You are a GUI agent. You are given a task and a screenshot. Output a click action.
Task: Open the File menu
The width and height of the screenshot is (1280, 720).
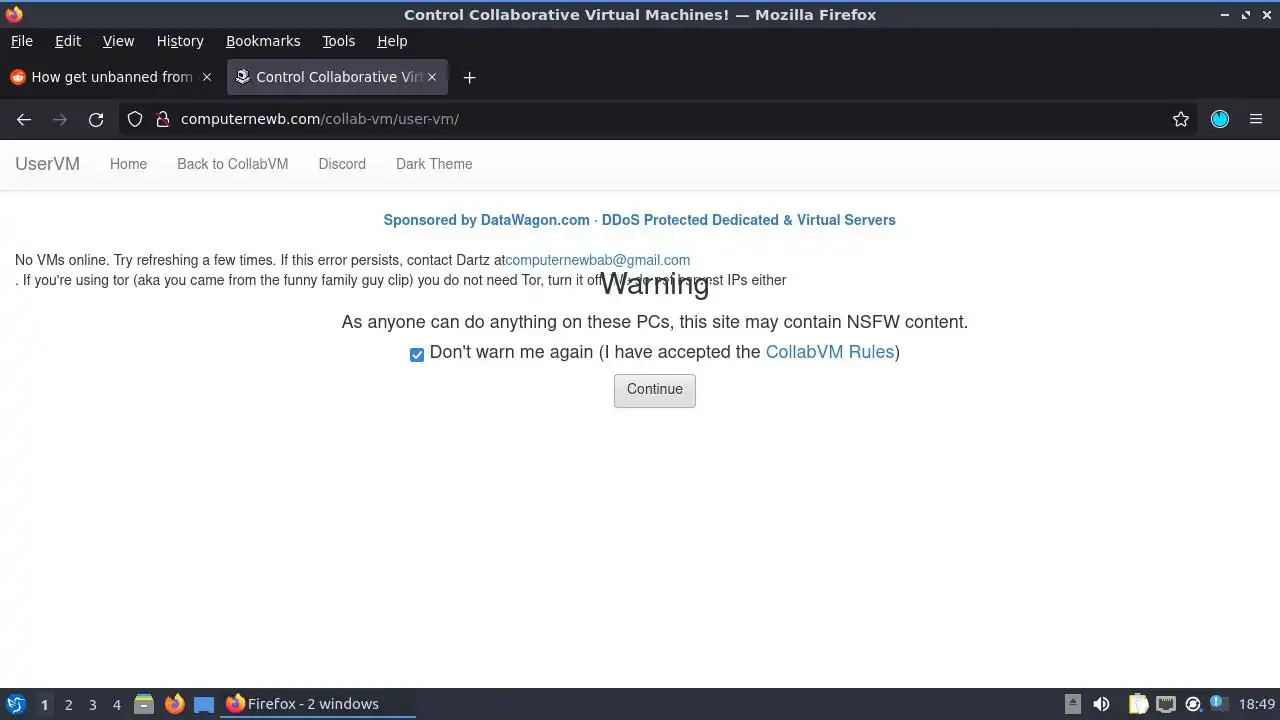click(22, 41)
